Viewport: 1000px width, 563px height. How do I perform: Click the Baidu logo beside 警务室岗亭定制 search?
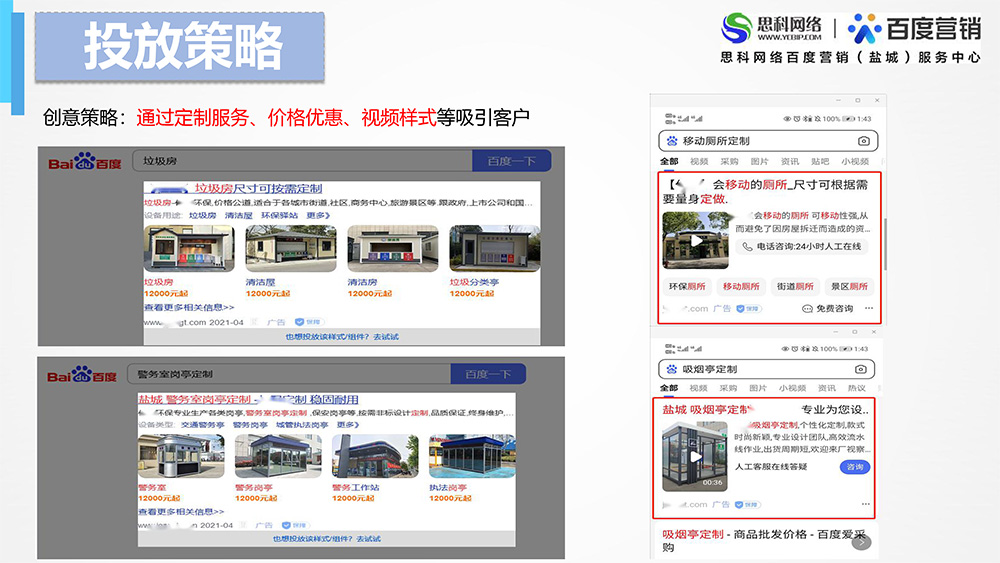(x=84, y=374)
